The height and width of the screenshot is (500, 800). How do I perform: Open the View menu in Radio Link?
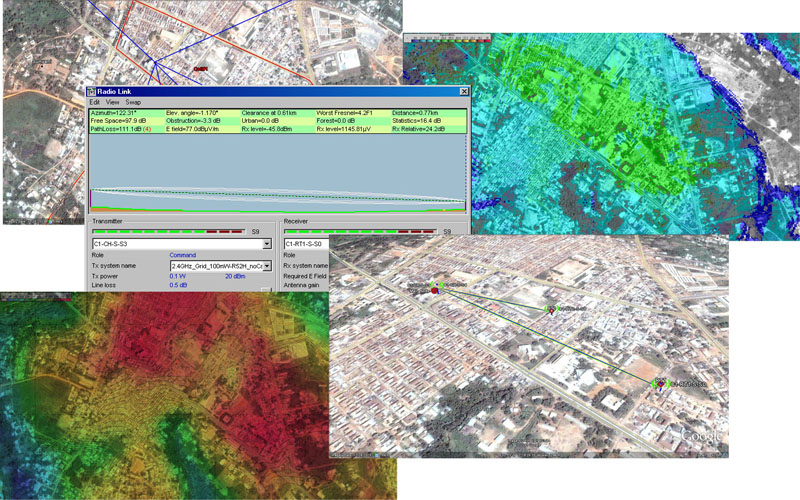pyautogui.click(x=112, y=102)
